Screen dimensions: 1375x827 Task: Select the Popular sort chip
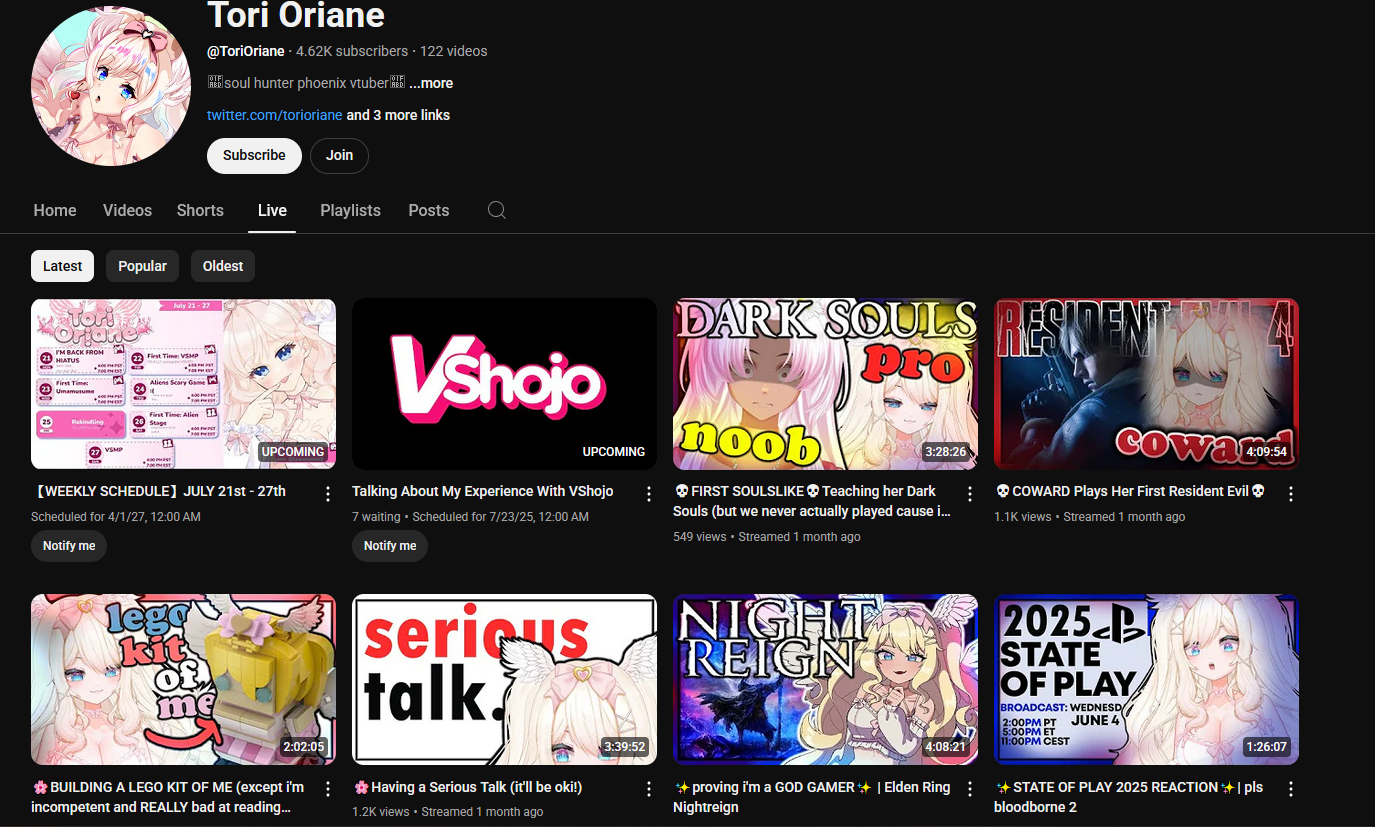click(142, 266)
